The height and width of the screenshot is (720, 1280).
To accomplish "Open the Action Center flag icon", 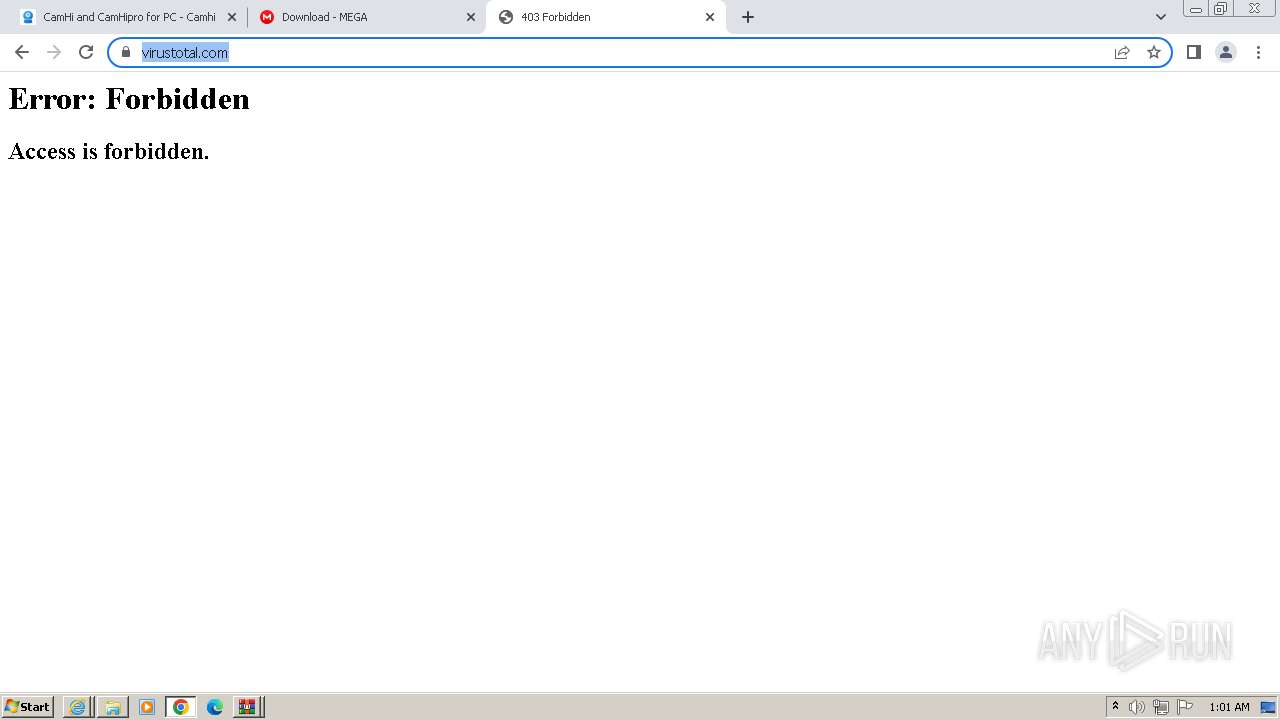I will 1185,707.
